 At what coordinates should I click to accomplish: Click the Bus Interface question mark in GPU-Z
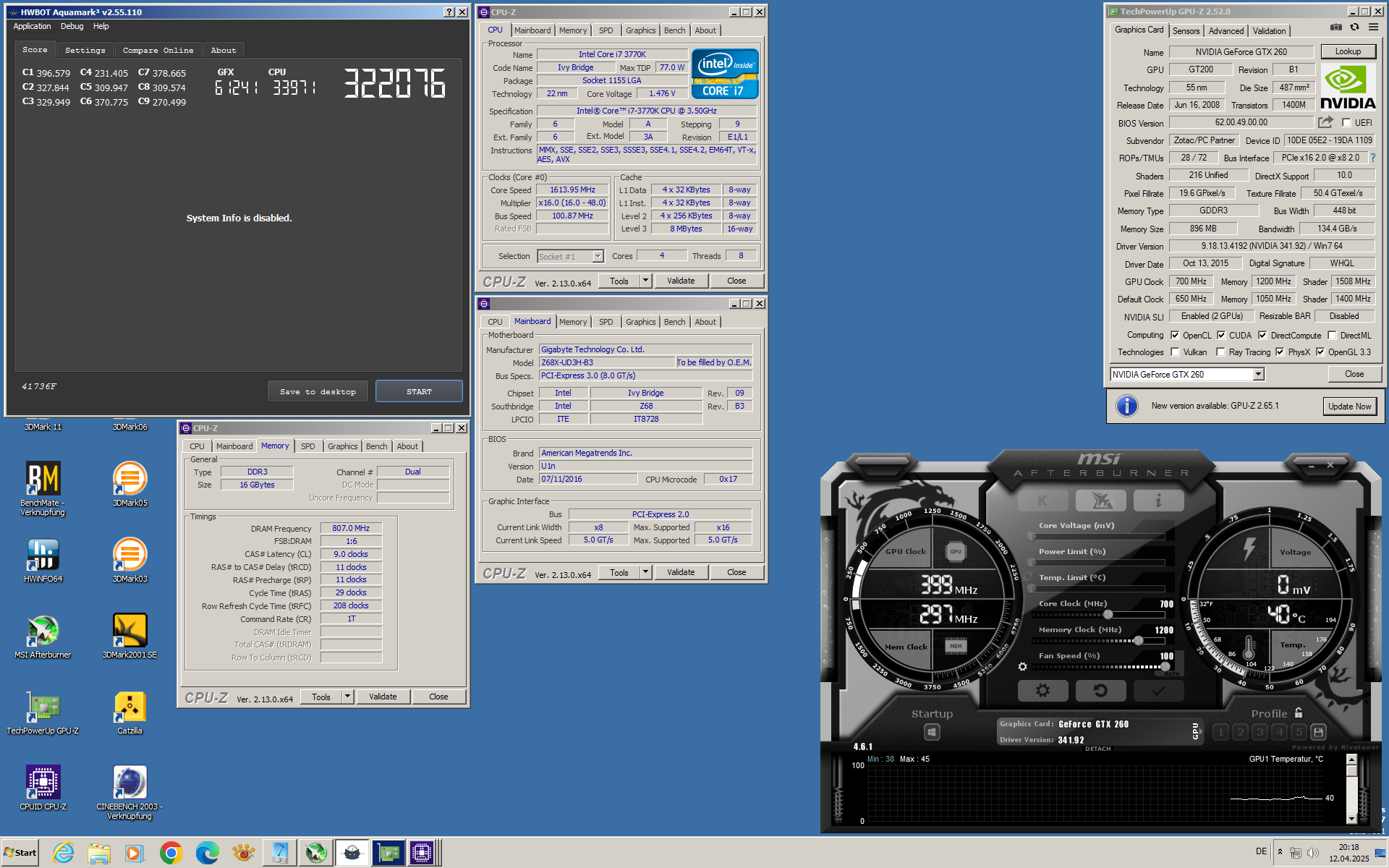point(1372,158)
